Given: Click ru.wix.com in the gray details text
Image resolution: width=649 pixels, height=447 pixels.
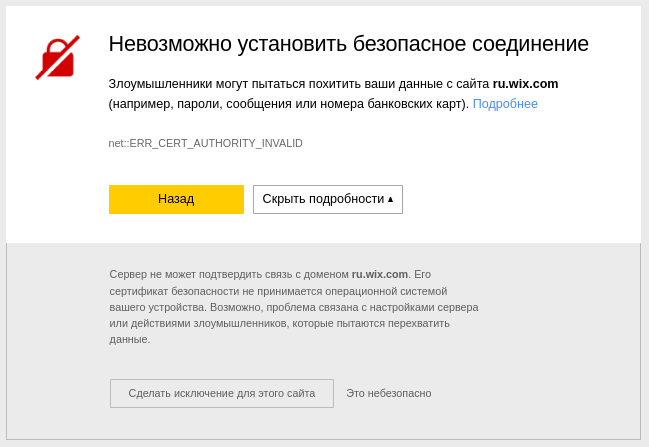Looking at the screenshot, I should coord(380,274).
